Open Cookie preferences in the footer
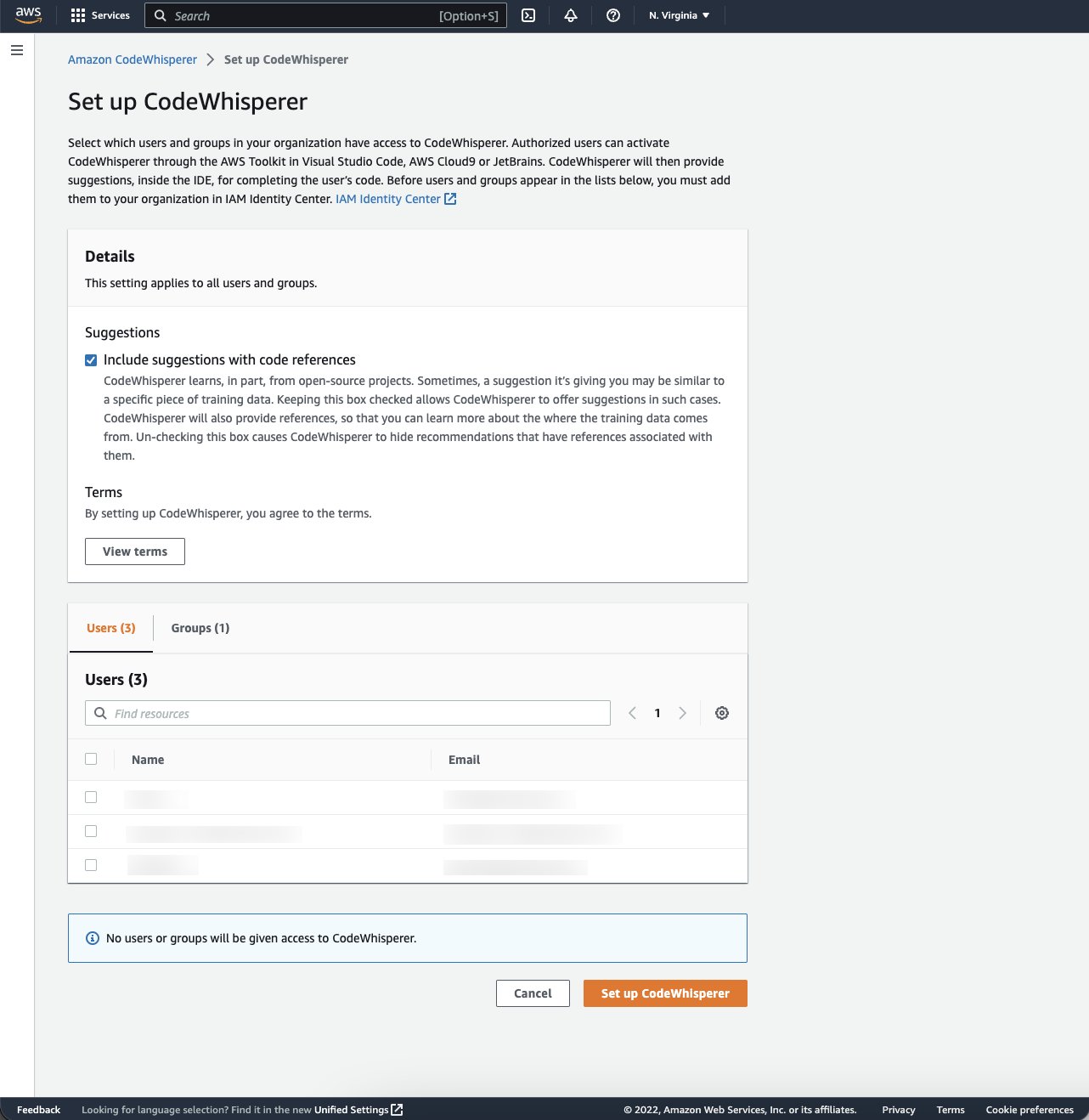The width and height of the screenshot is (1089, 1120). (x=1030, y=1110)
